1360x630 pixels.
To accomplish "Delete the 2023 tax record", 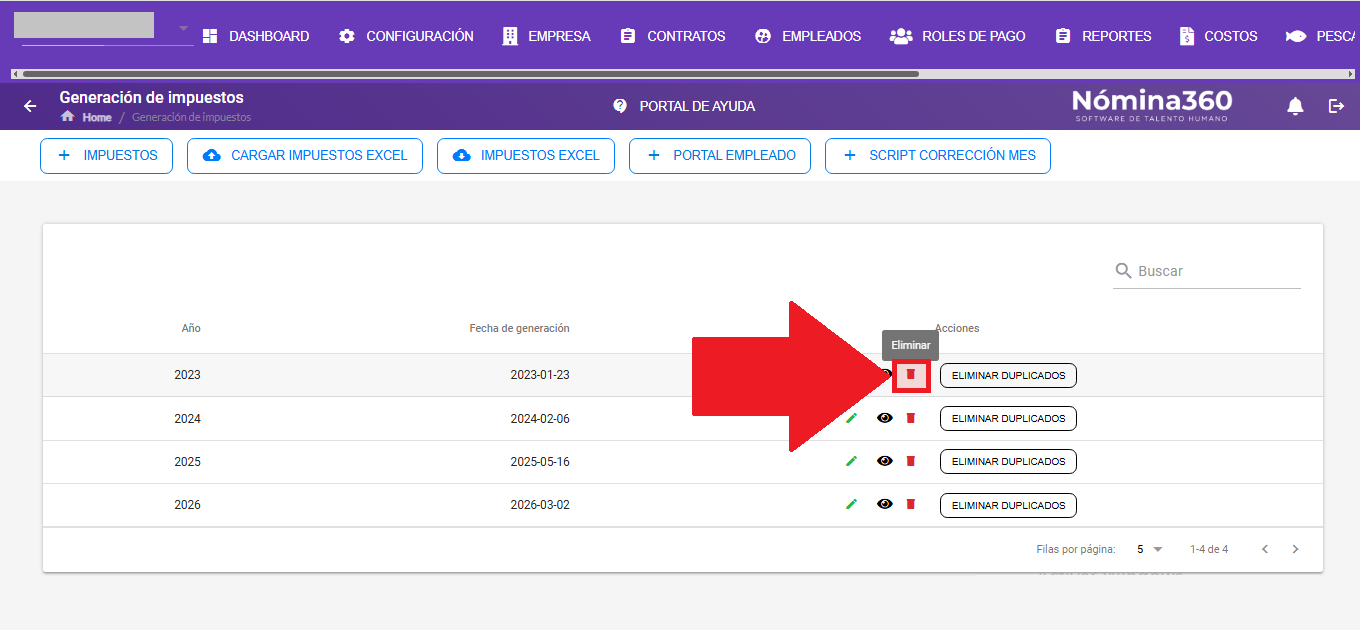I will click(x=910, y=374).
